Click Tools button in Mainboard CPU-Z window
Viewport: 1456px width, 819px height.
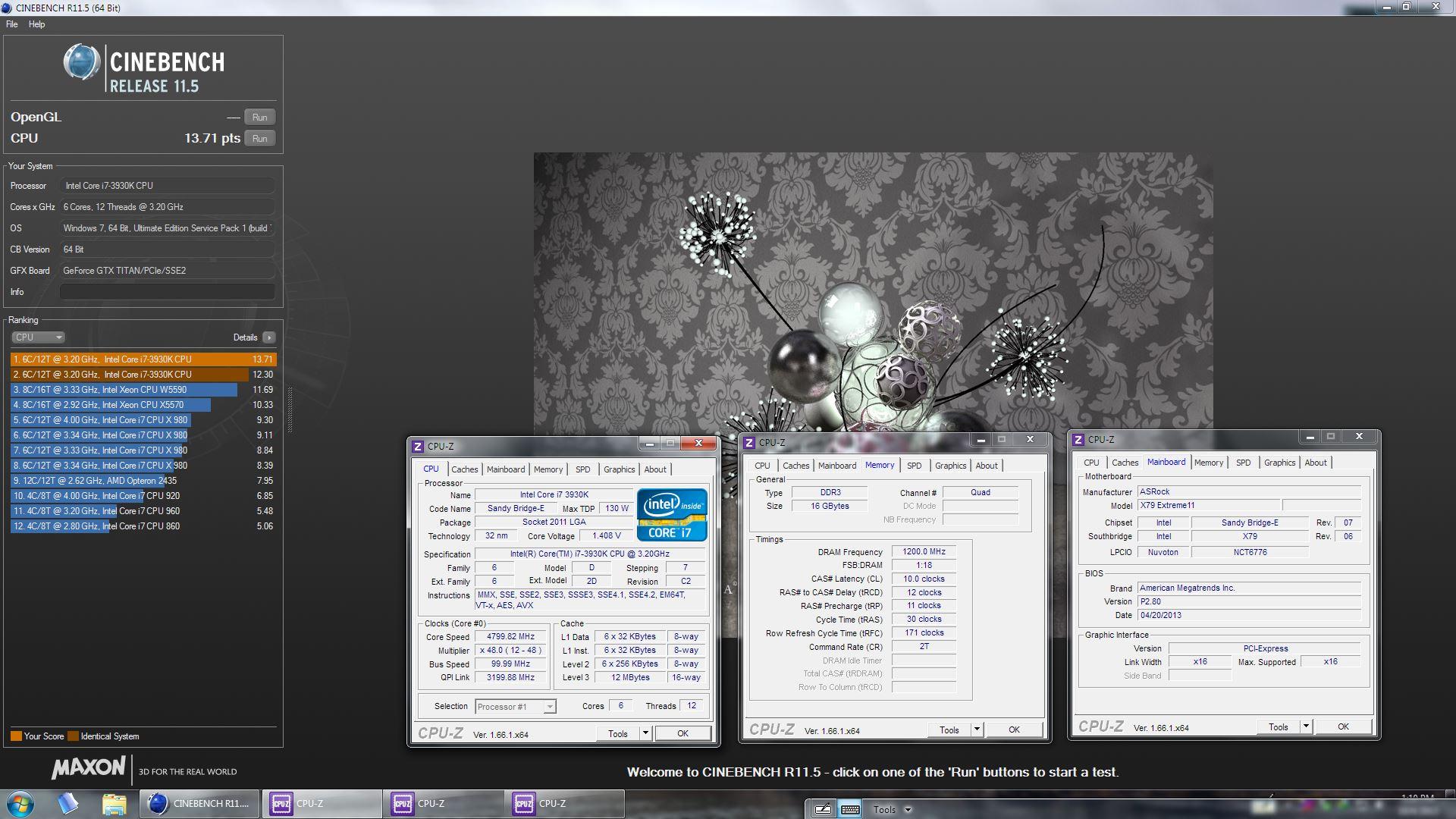point(1279,727)
